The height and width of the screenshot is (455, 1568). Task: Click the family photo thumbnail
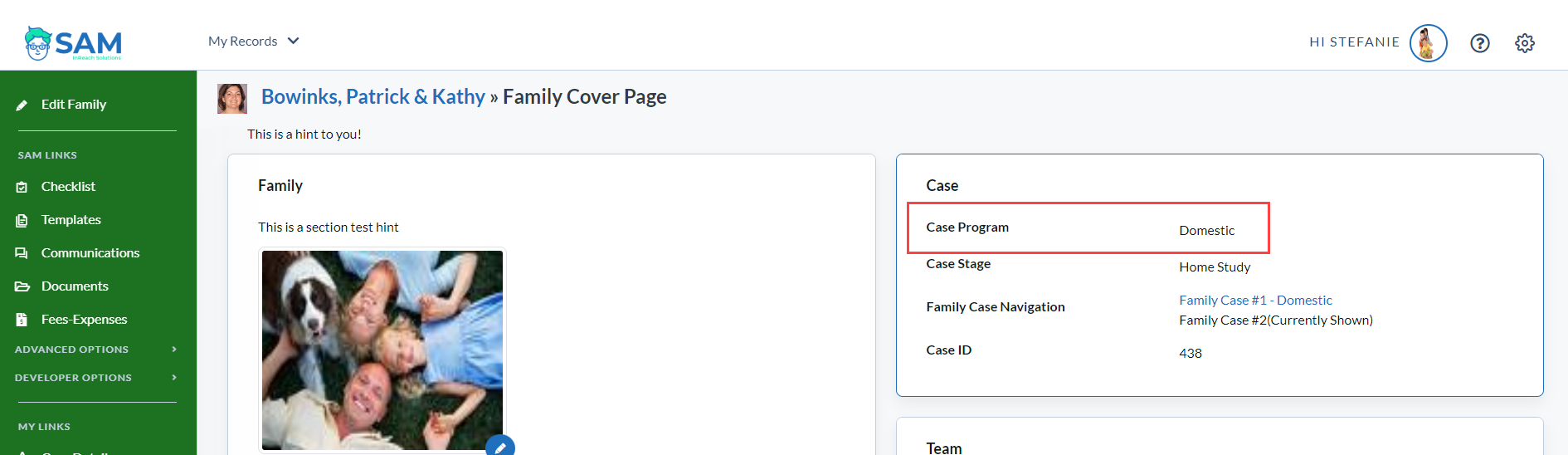(x=382, y=350)
